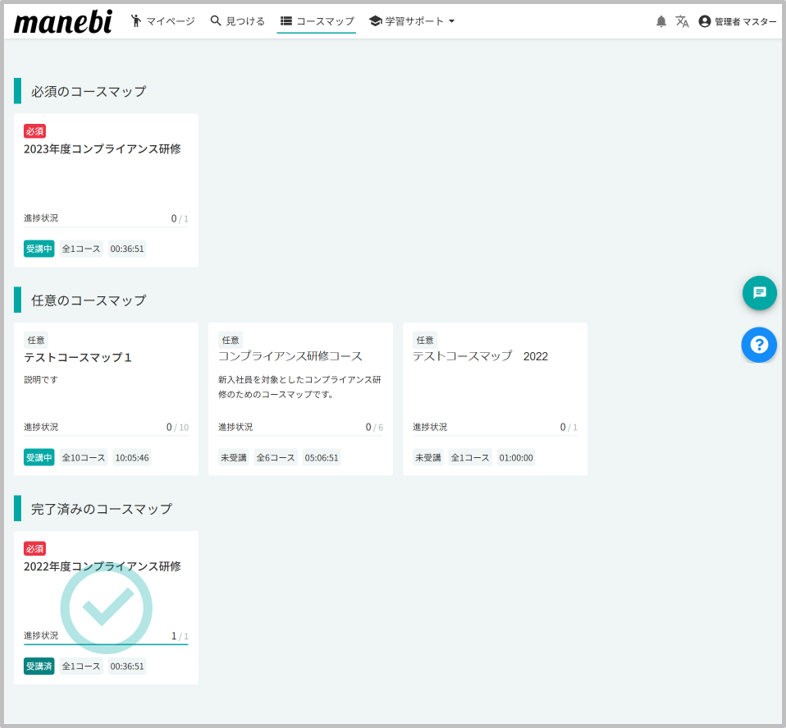Click progress bar on 2023年度コンプライアンス研修 card
The height and width of the screenshot is (728, 786).
pos(106,227)
